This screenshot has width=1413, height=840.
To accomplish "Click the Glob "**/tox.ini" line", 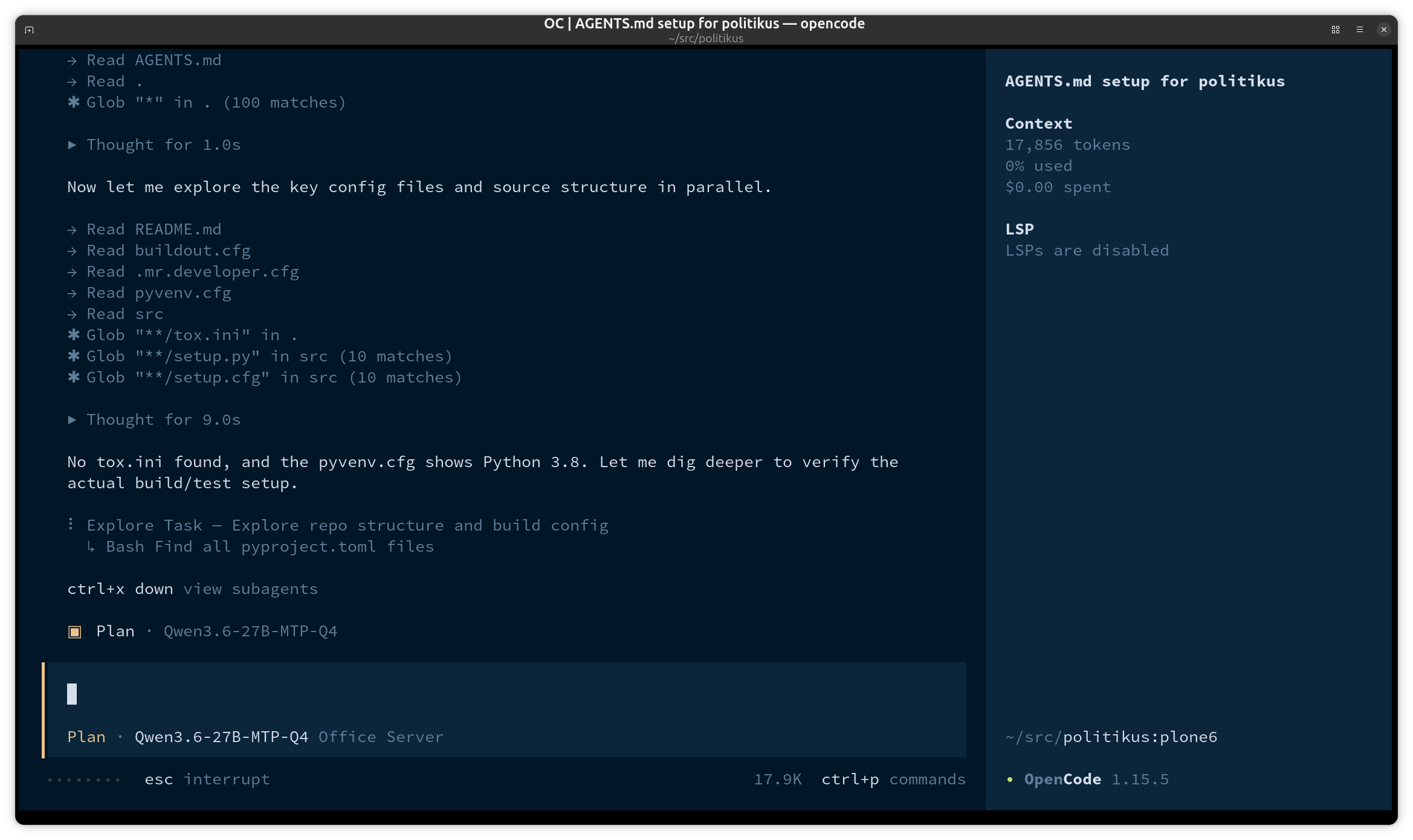I will [183, 335].
